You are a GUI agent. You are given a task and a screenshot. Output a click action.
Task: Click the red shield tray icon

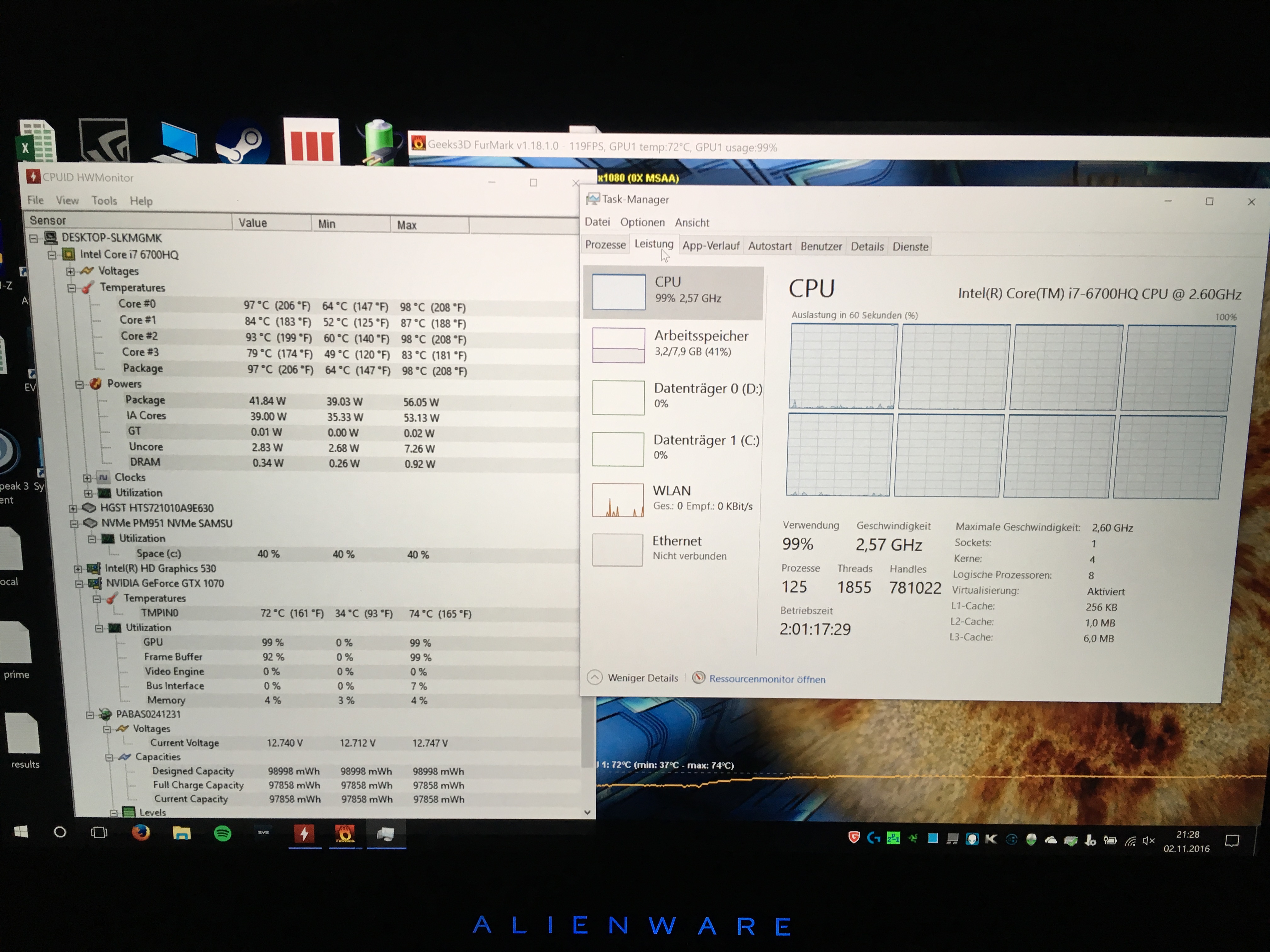click(x=854, y=838)
